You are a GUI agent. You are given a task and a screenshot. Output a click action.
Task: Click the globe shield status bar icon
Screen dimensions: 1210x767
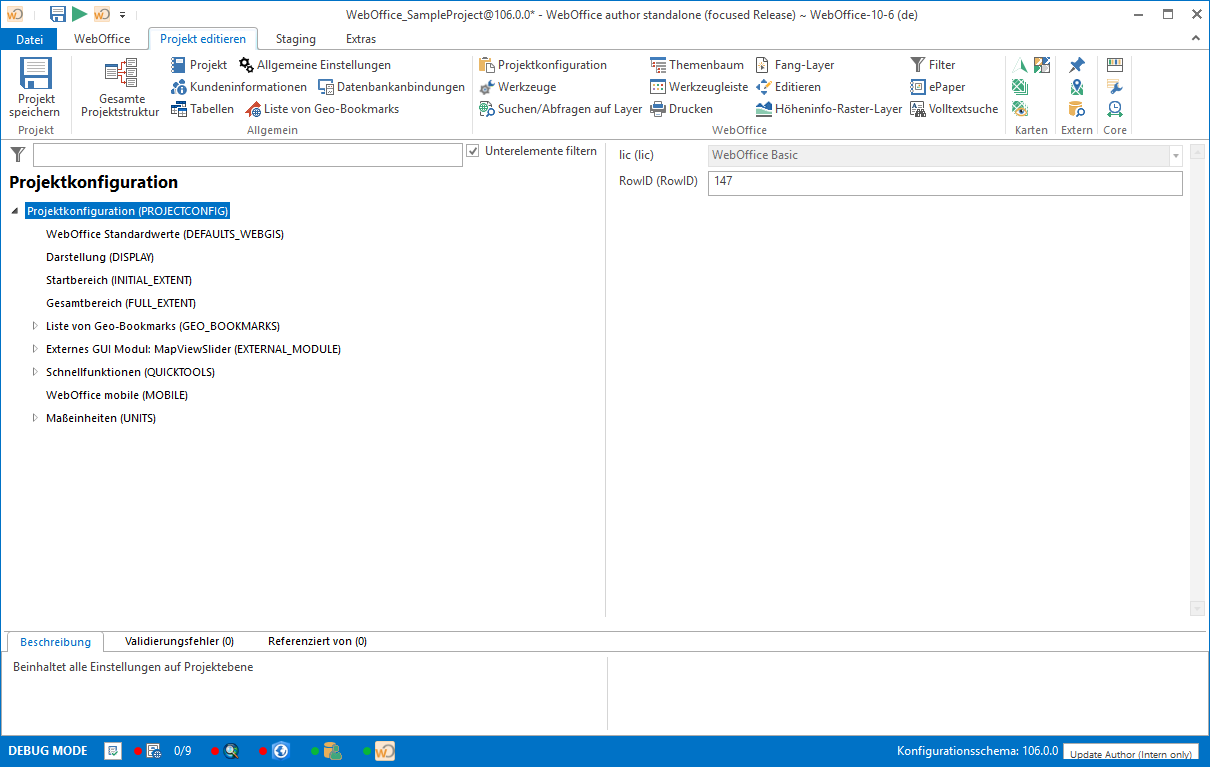click(281, 750)
